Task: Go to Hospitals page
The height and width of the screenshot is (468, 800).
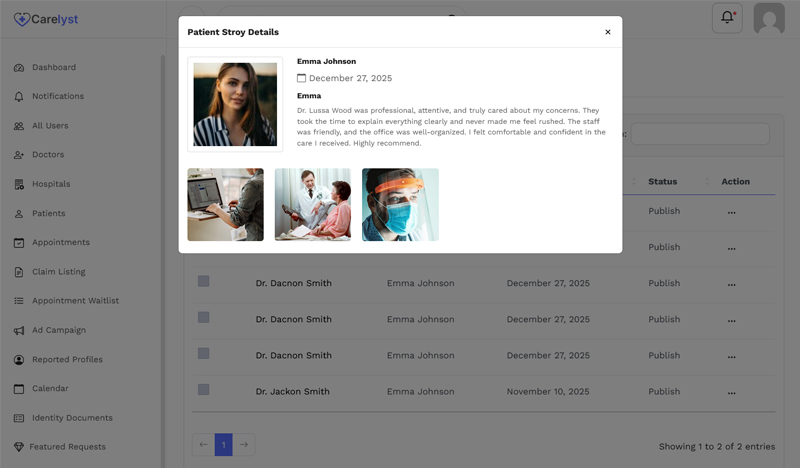Action: coord(51,184)
